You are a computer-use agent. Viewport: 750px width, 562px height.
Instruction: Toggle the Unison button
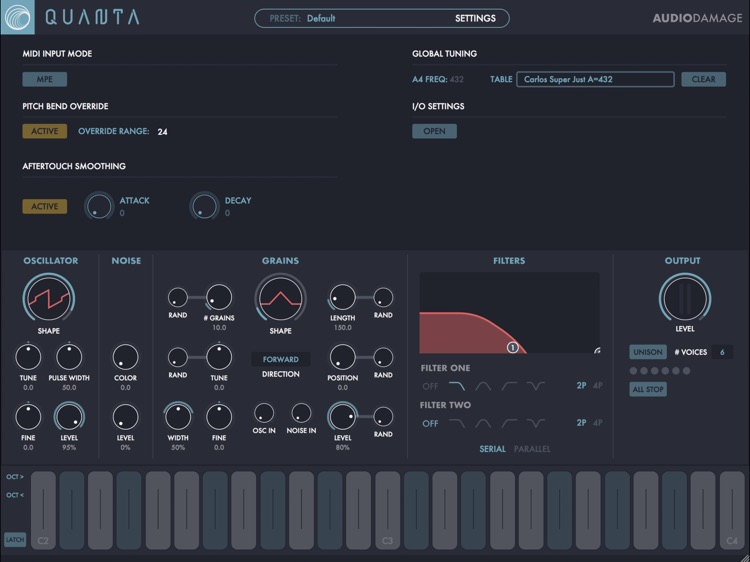point(648,352)
